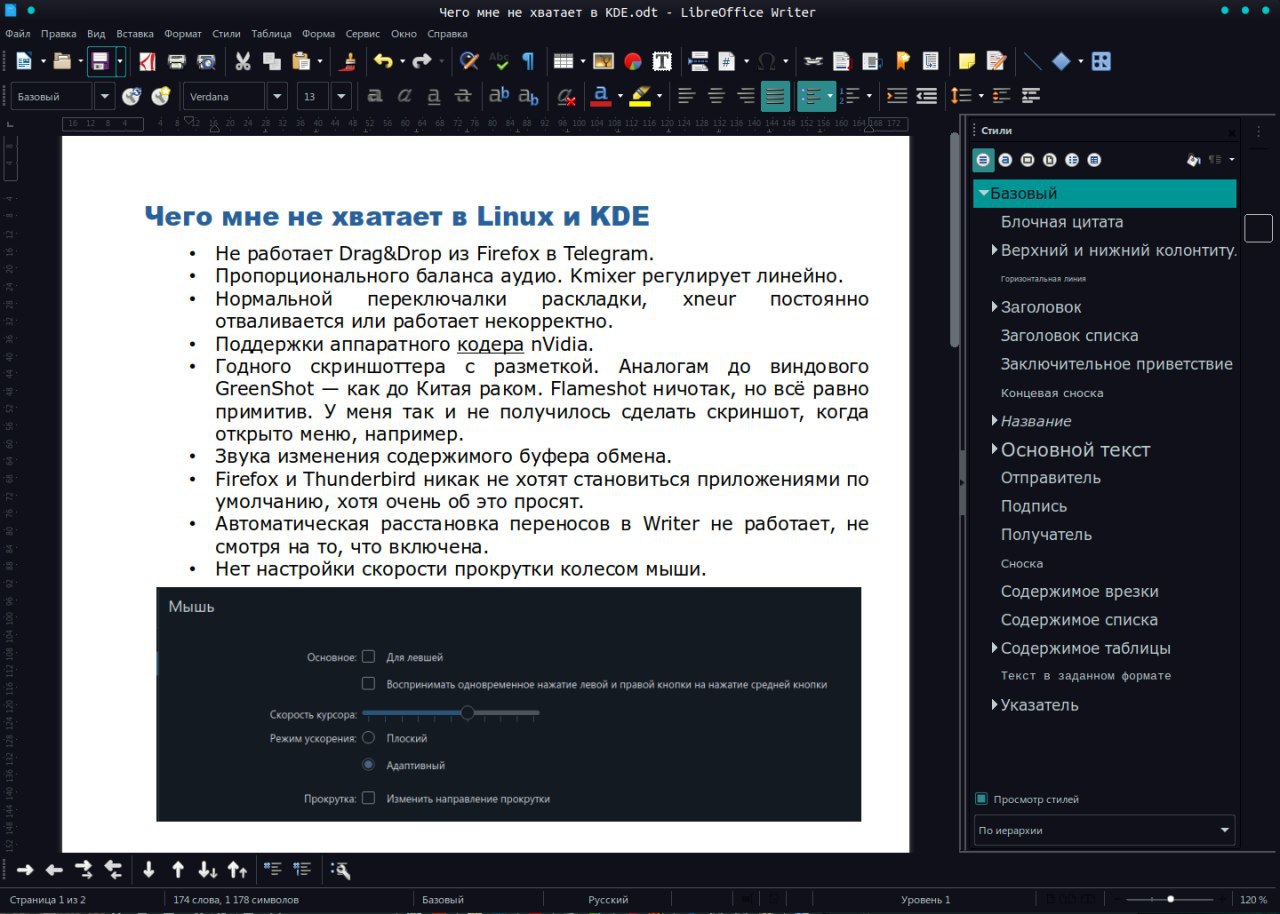Open the Сервис menu

363,34
